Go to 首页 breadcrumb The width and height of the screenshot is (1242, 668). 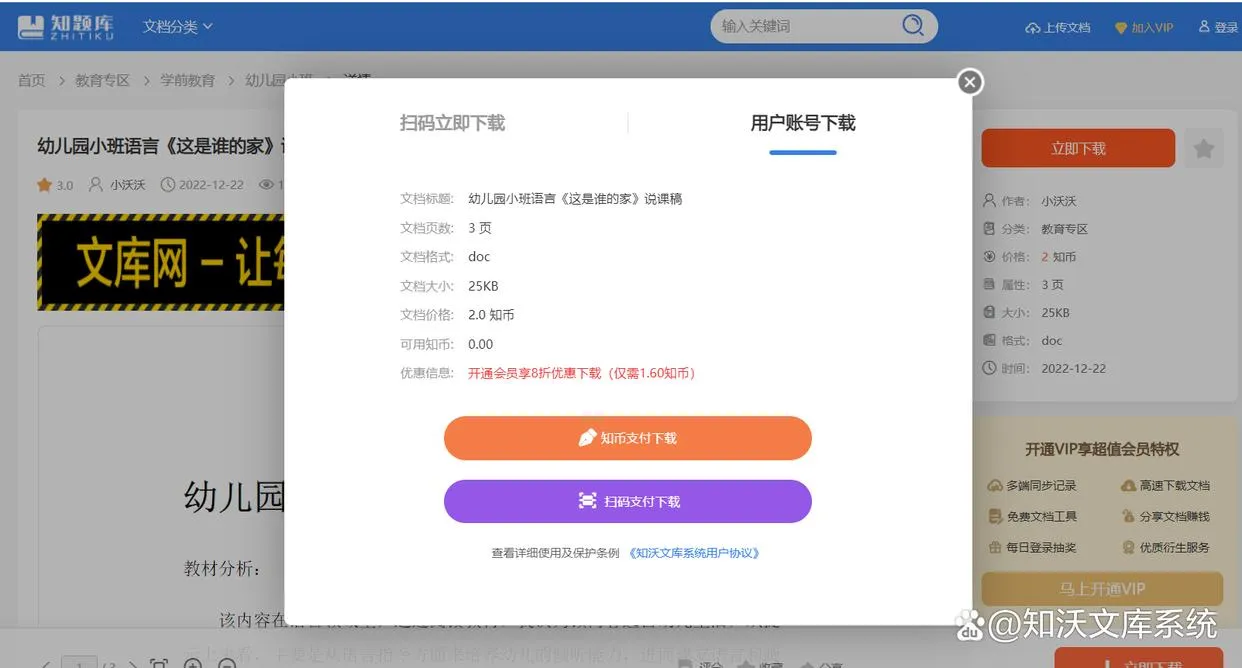[31, 80]
